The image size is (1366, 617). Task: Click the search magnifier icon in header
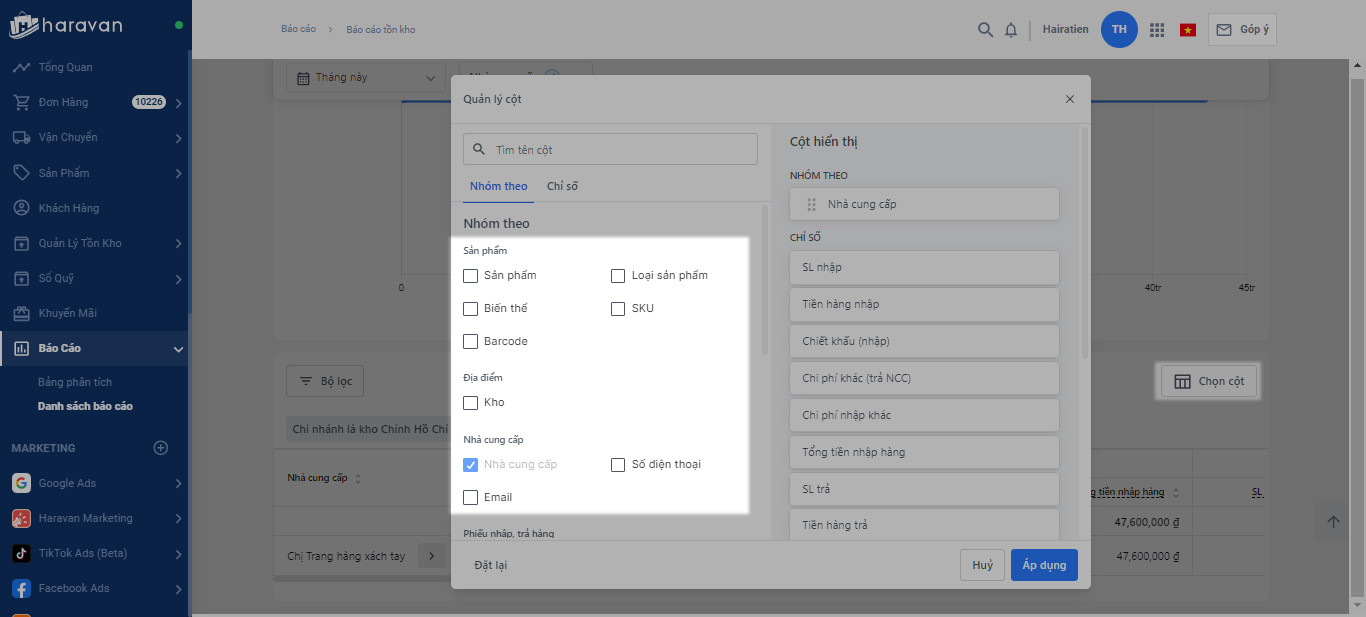coord(985,30)
